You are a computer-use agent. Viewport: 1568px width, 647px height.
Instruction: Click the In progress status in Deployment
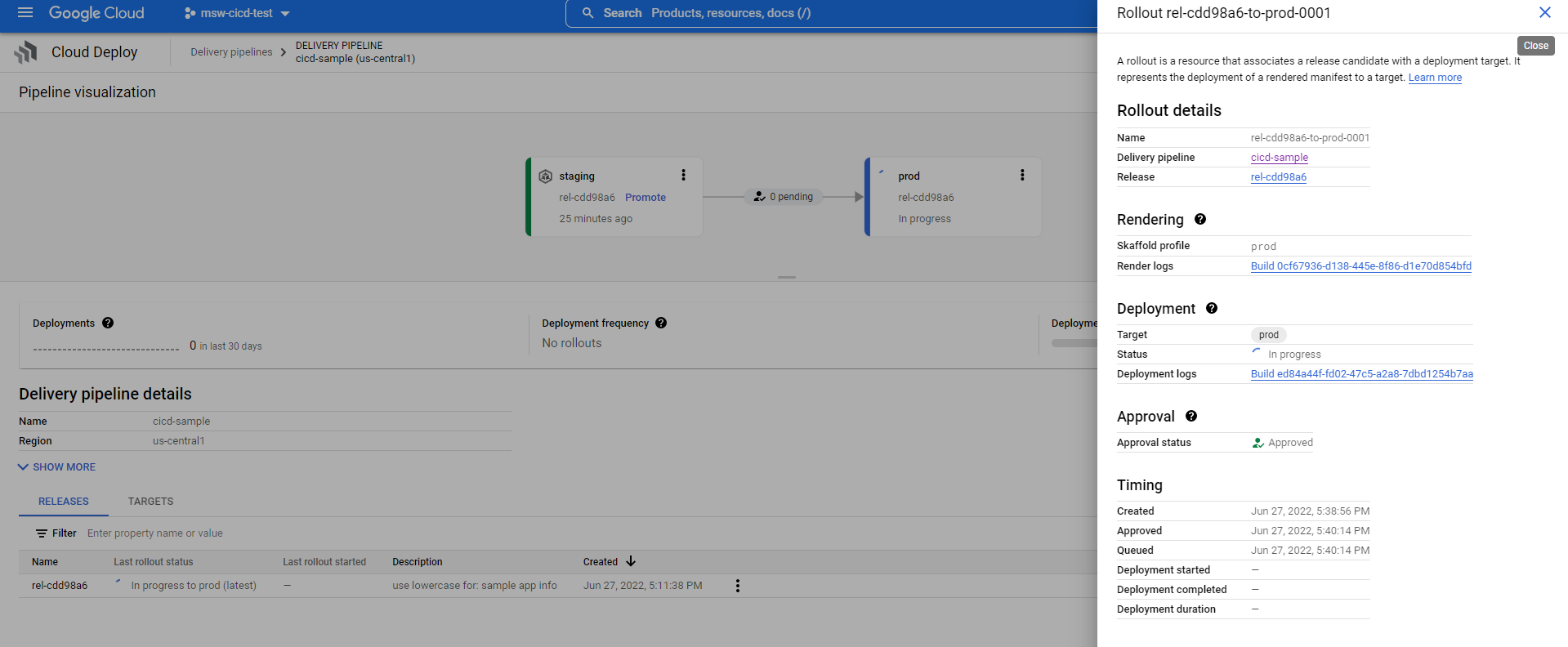pyautogui.click(x=1294, y=355)
